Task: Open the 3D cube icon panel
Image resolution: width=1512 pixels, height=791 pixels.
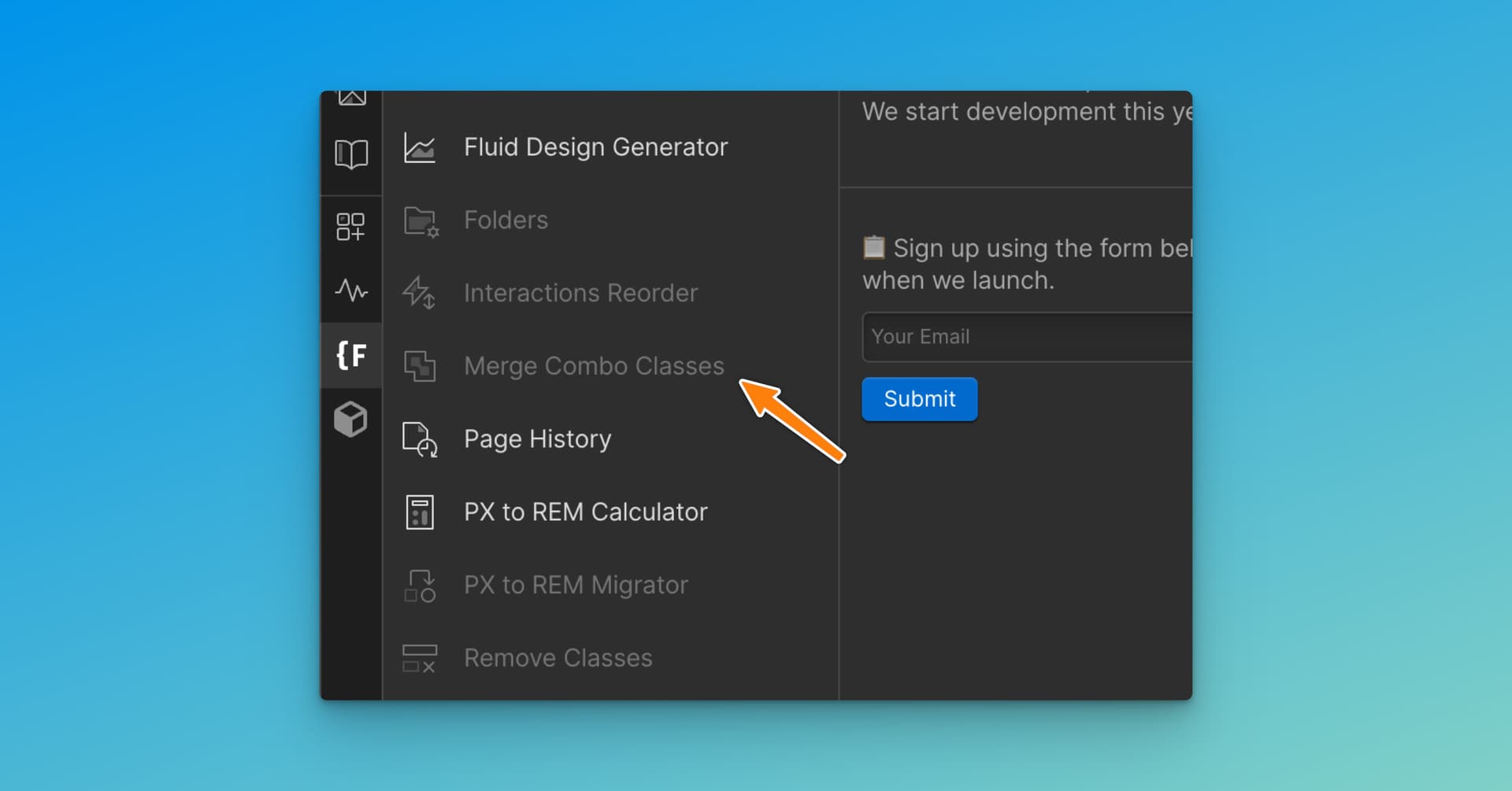Action: (350, 419)
